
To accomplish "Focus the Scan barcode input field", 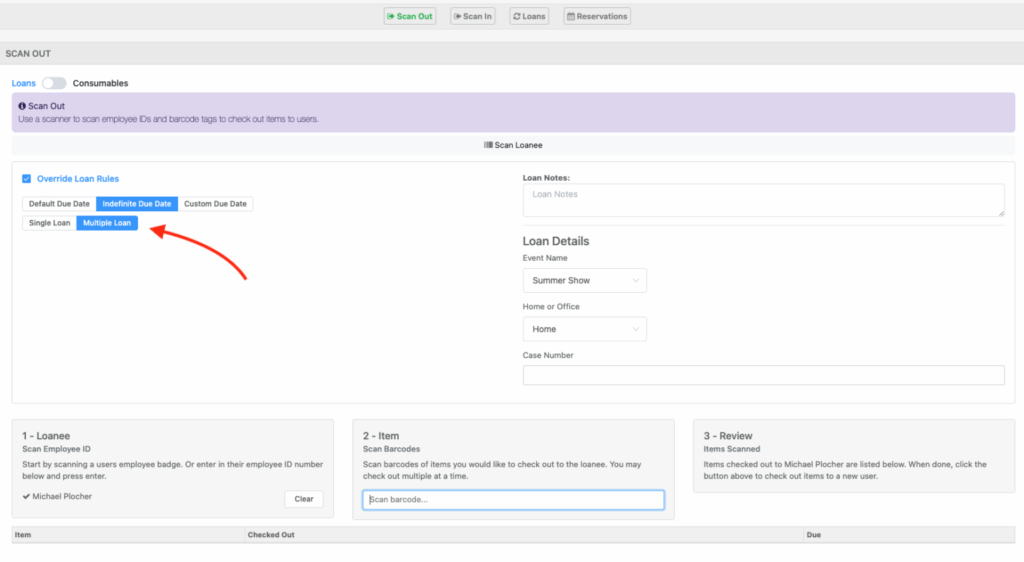I will coord(513,499).
